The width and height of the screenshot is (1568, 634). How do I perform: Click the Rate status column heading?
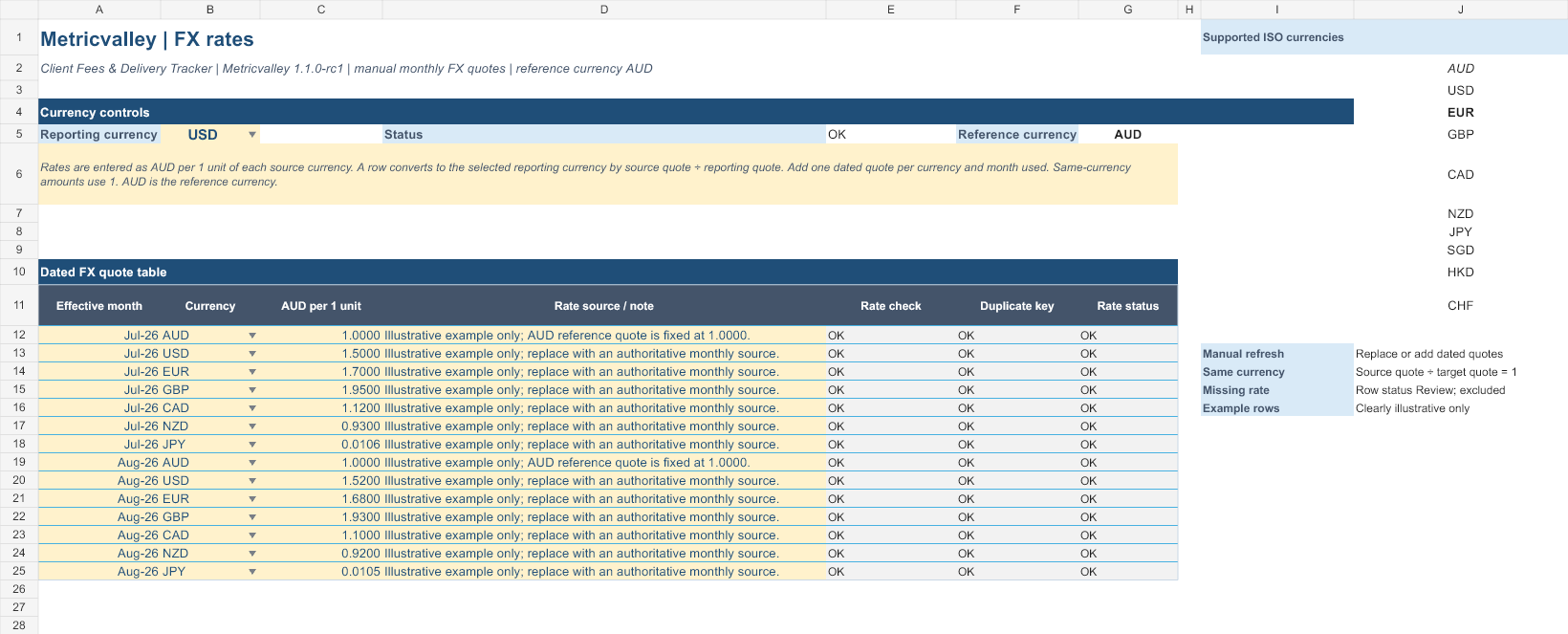click(x=1128, y=306)
